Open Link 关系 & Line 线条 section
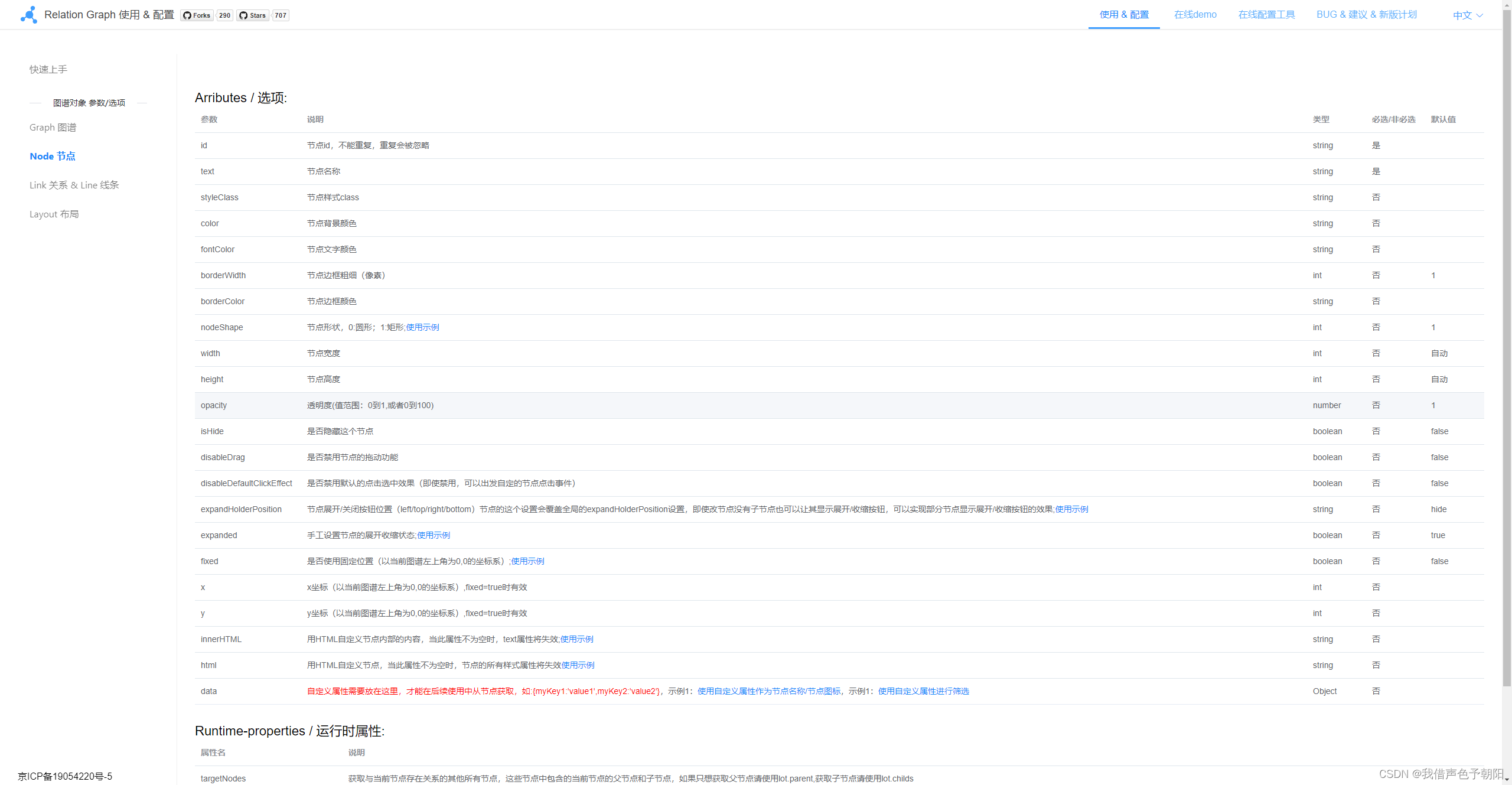 [73, 184]
